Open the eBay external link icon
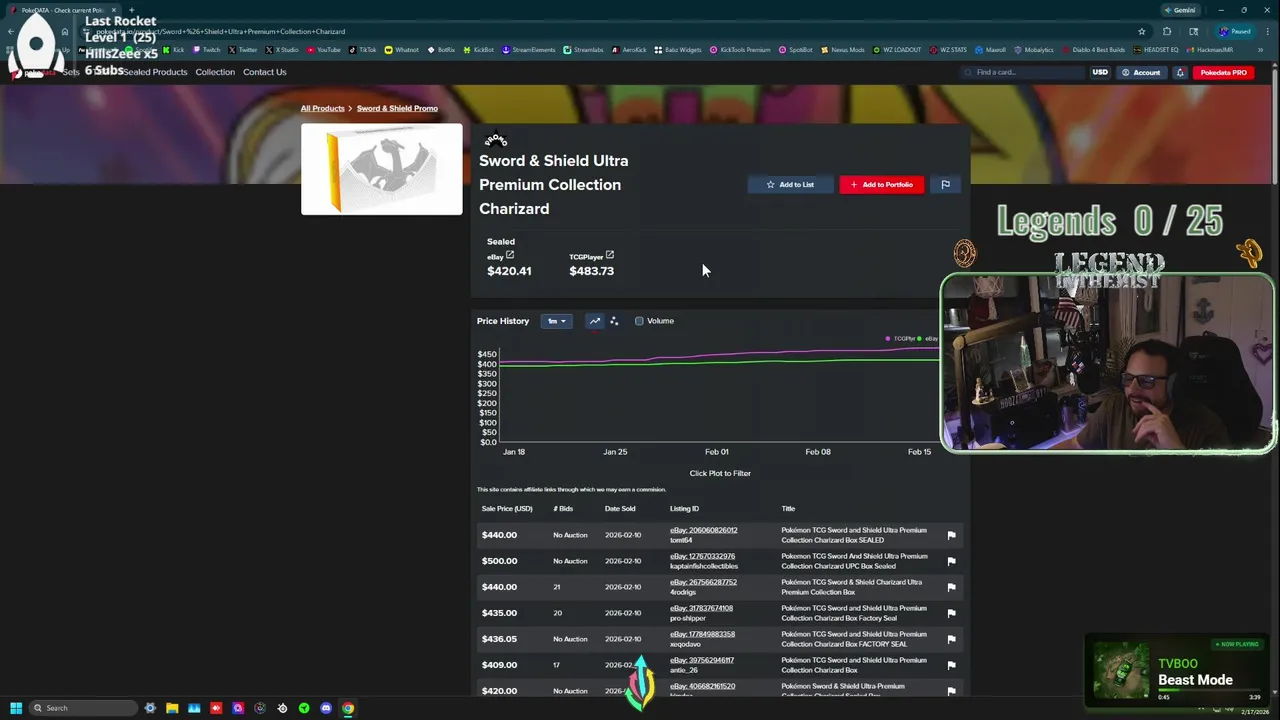Screen dimensions: 1280x720 click(x=510, y=256)
